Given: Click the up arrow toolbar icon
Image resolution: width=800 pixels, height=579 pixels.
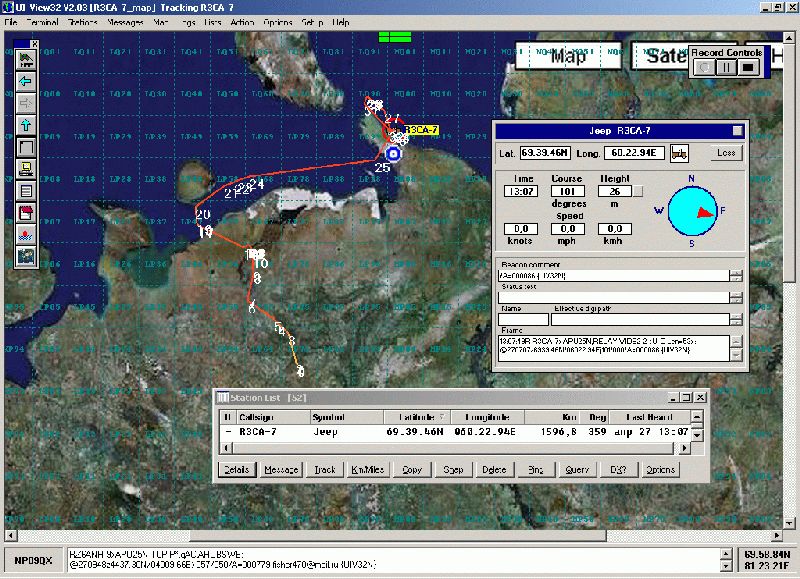Looking at the screenshot, I should click(x=26, y=125).
